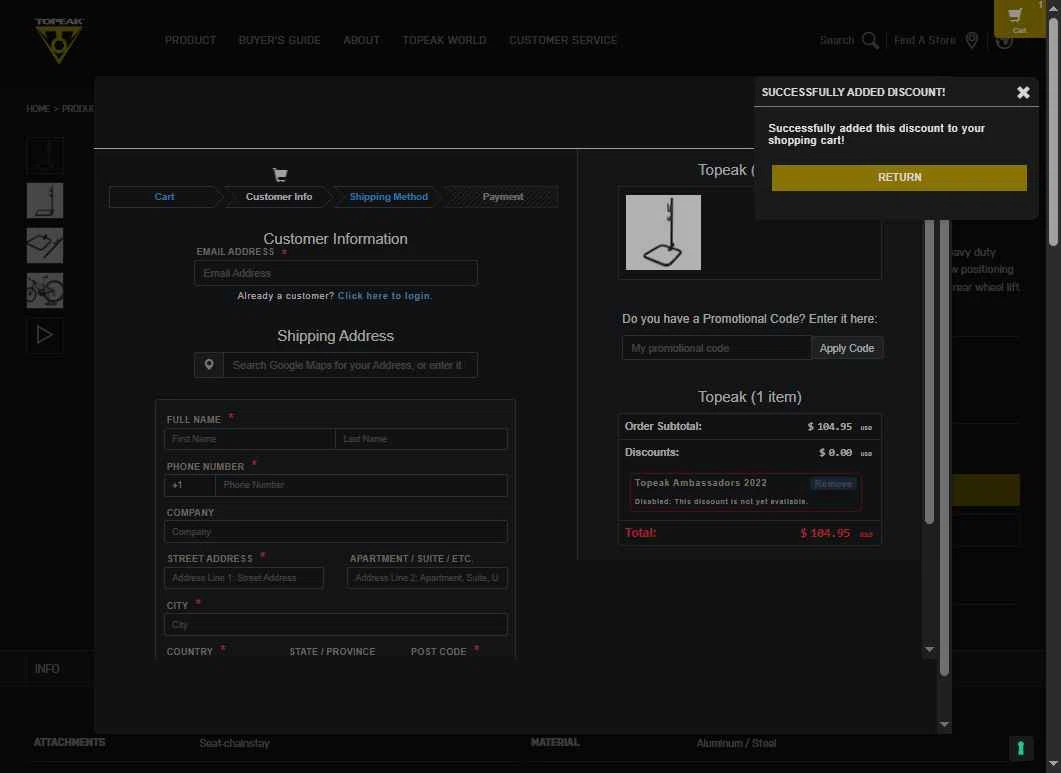Click the HOME breadcrumb link

pyautogui.click(x=38, y=109)
